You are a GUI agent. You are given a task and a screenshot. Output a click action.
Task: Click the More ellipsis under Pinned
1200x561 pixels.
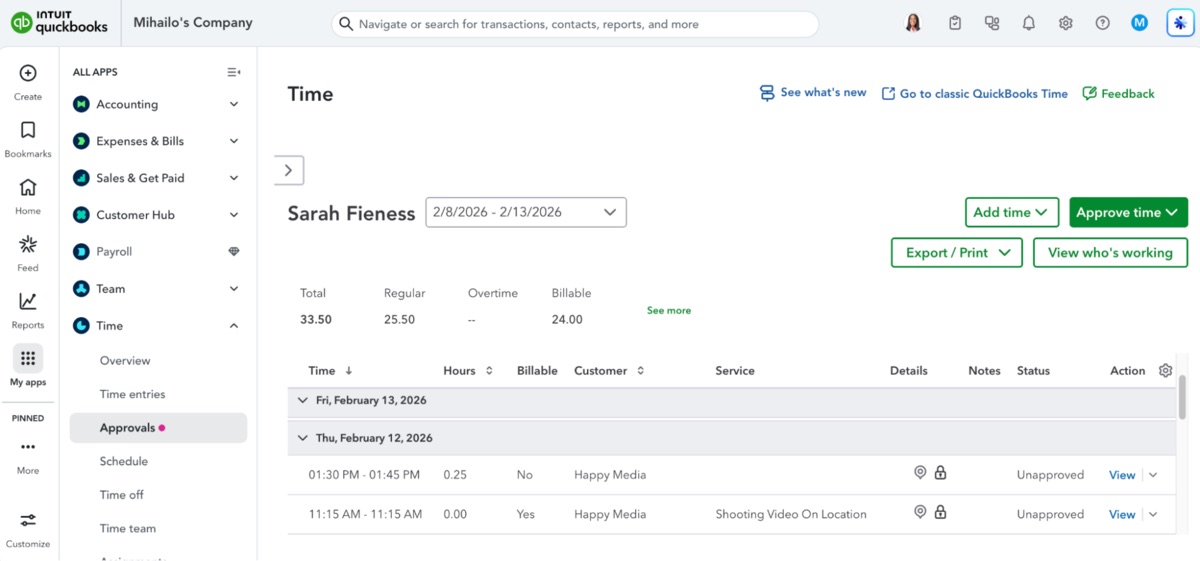pos(28,447)
